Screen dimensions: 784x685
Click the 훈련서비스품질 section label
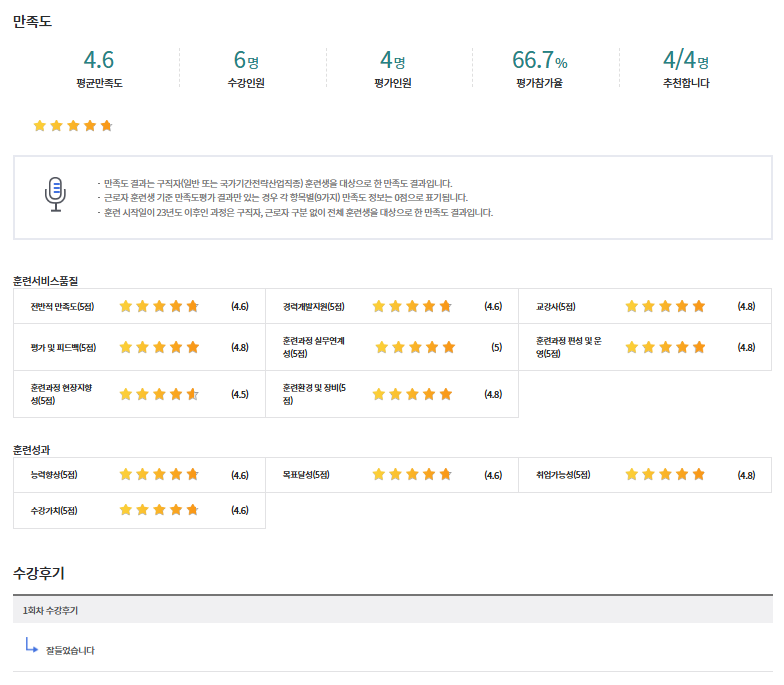coord(45,280)
